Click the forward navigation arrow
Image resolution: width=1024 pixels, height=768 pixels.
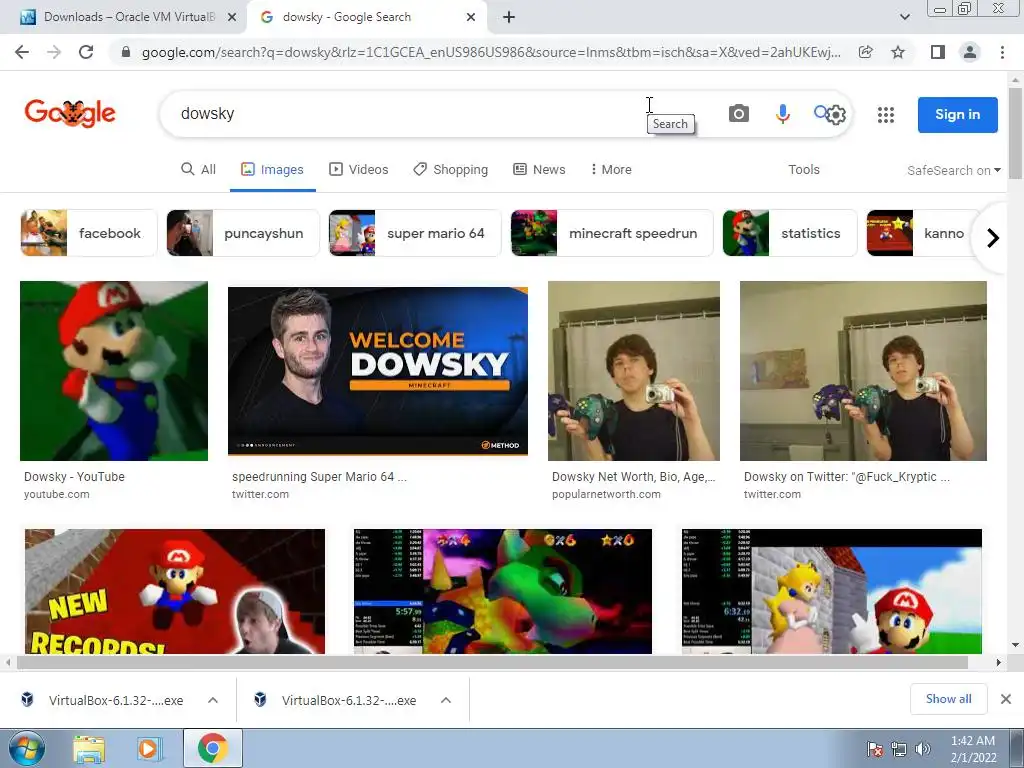pyautogui.click(x=54, y=52)
